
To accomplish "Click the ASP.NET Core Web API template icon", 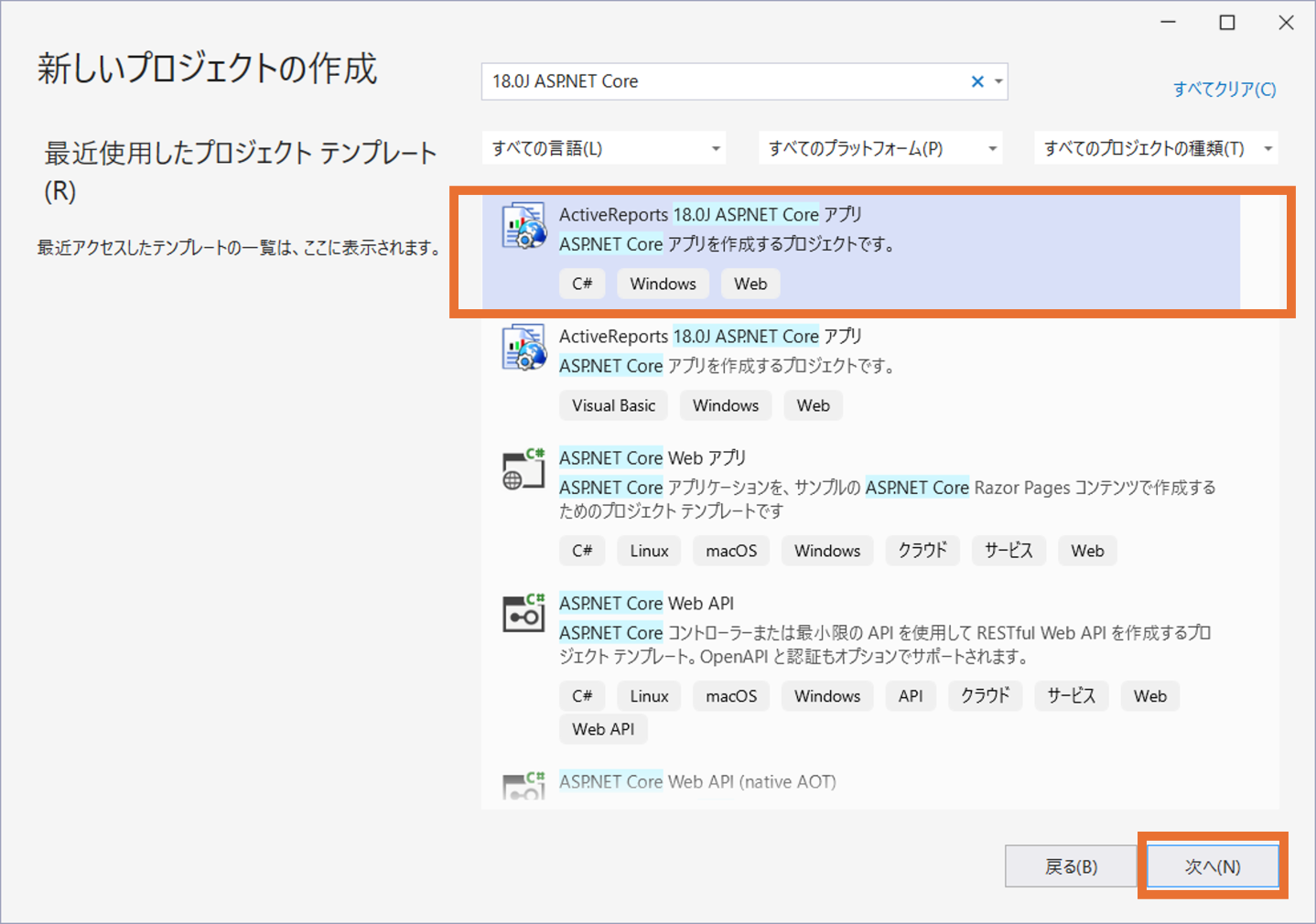I will pyautogui.click(x=522, y=613).
